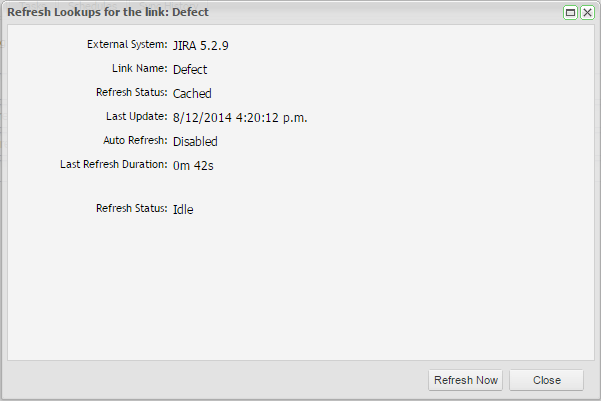Click the 'Link Name:' label
This screenshot has height=401, width=601.
tap(140, 69)
